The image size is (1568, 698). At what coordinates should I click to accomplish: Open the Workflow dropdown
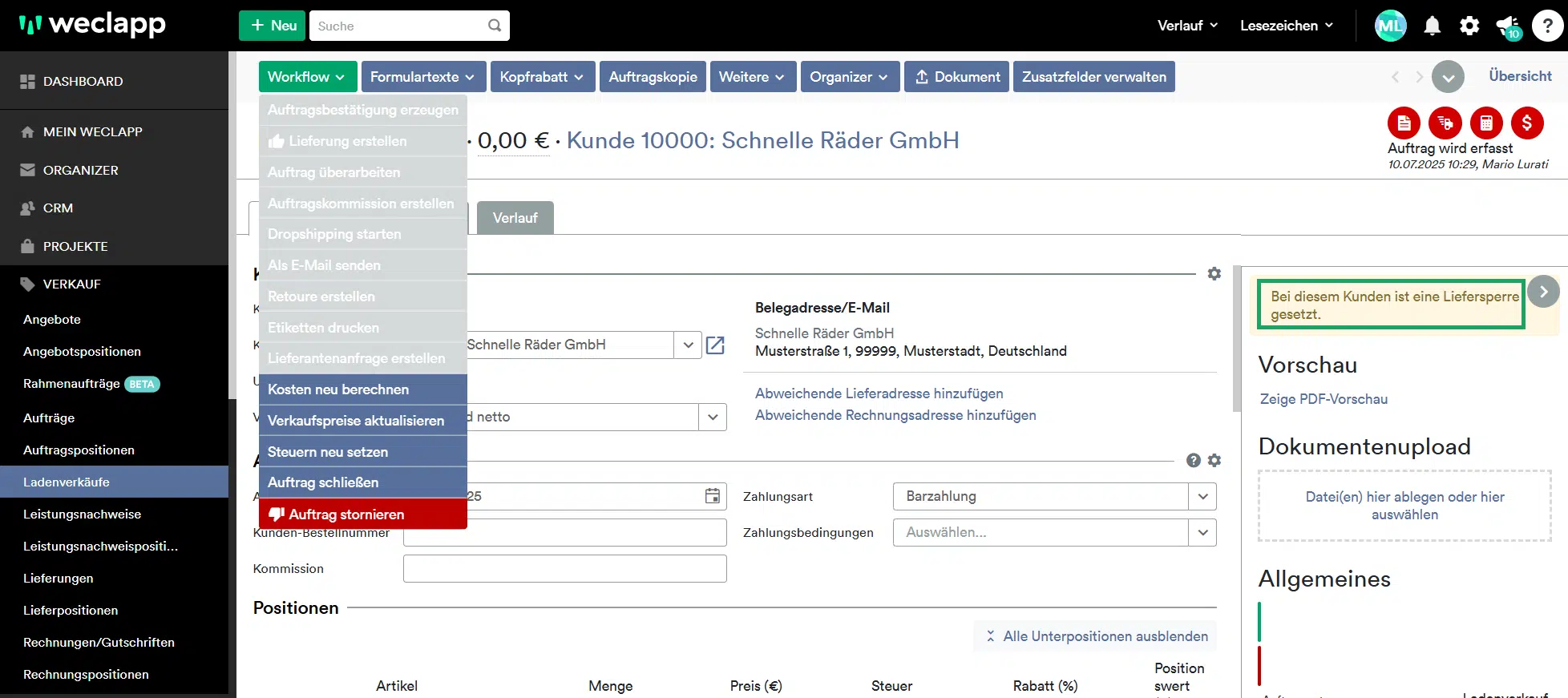coord(308,77)
